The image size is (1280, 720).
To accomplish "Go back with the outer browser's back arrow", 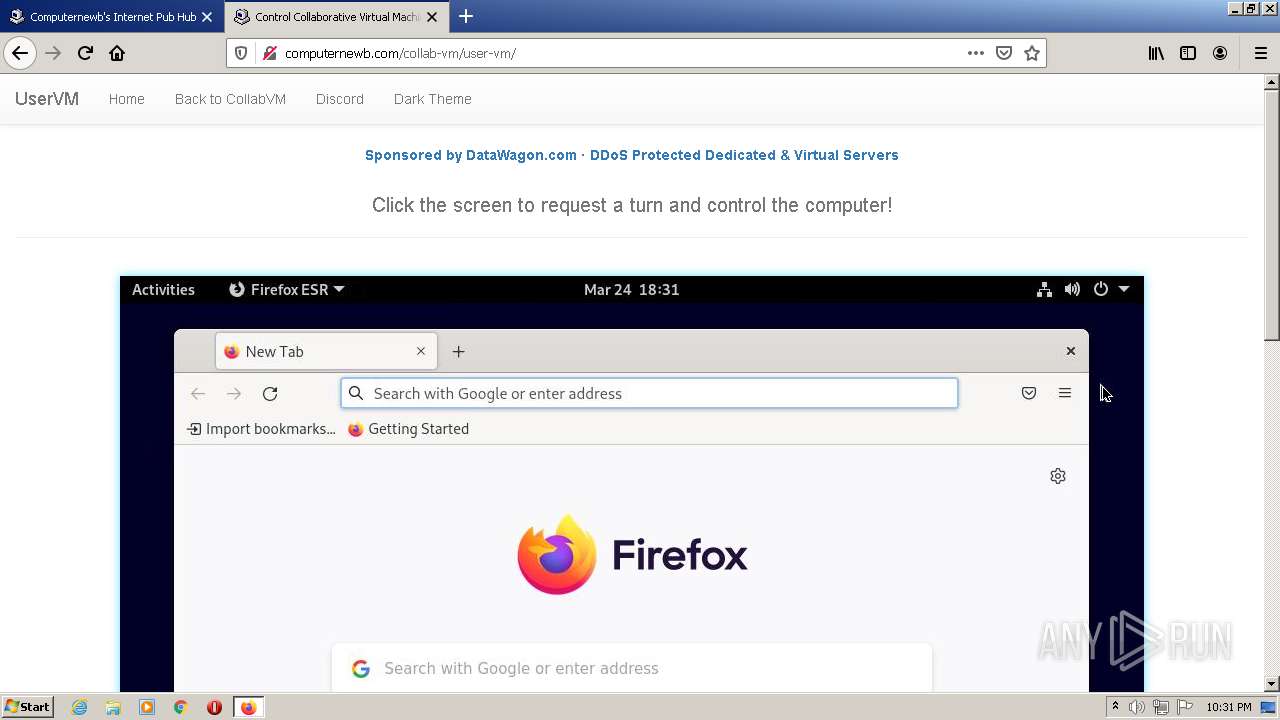I will pyautogui.click(x=20, y=53).
